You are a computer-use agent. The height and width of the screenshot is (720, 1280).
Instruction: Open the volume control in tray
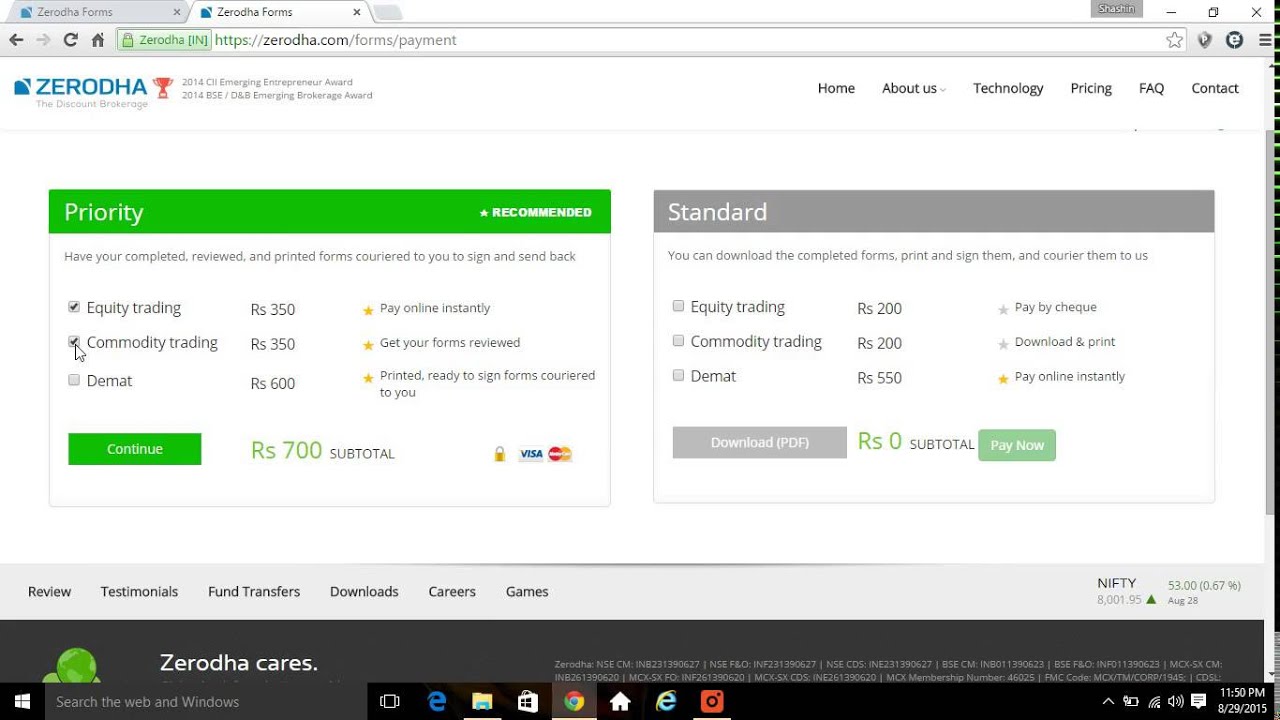(1175, 702)
